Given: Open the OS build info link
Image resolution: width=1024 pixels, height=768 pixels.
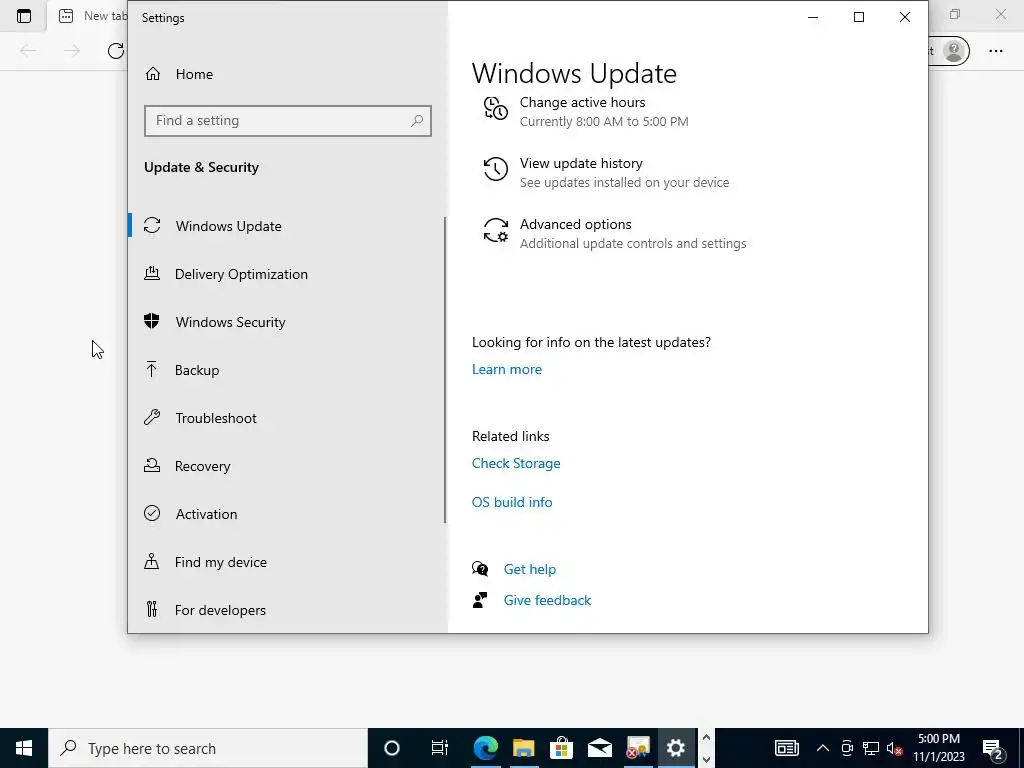Looking at the screenshot, I should tap(512, 502).
